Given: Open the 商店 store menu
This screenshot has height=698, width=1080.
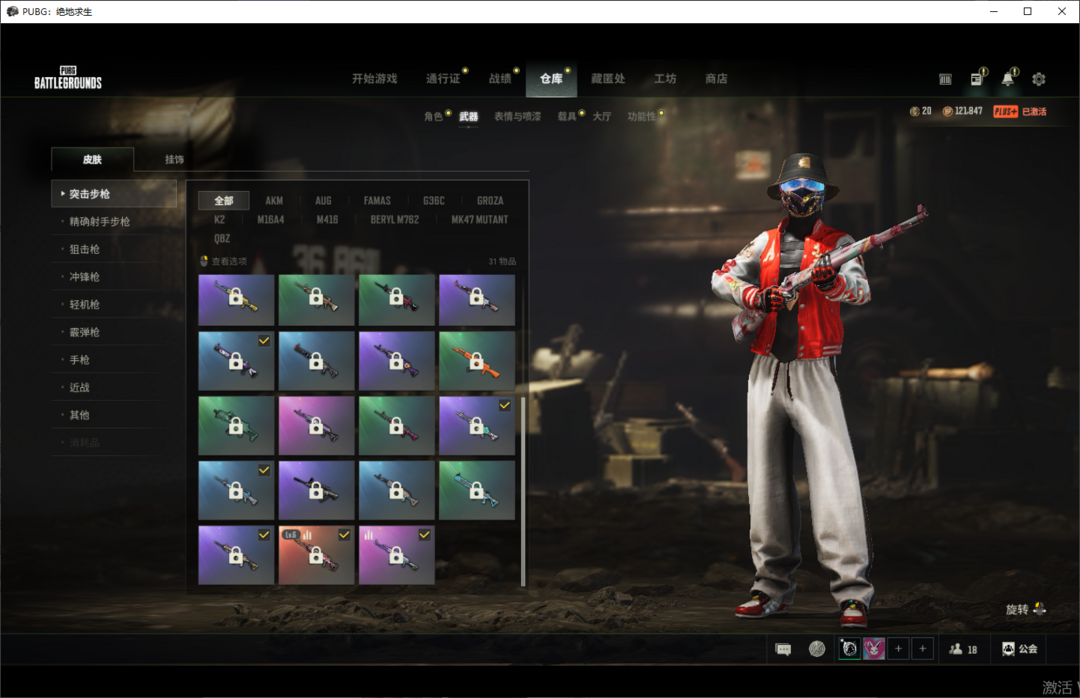Looking at the screenshot, I should (x=716, y=79).
